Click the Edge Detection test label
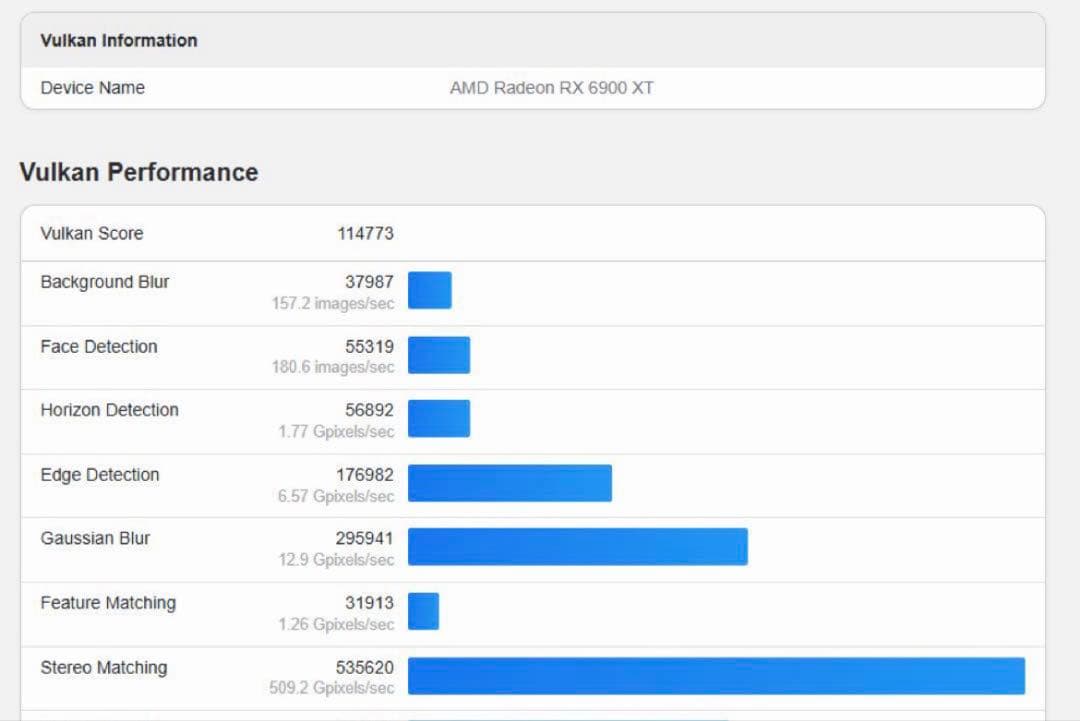1080x721 pixels. coord(99,475)
